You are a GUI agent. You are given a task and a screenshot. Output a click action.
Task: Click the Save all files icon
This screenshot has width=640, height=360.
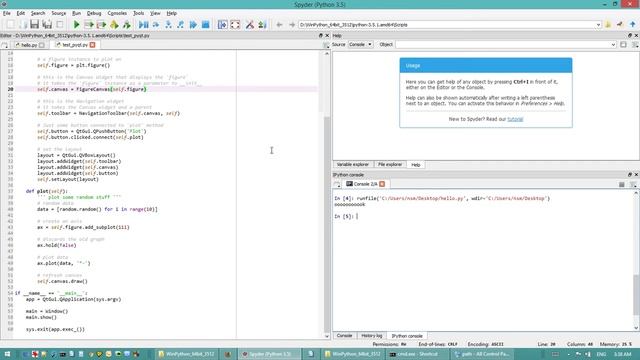[47, 24]
